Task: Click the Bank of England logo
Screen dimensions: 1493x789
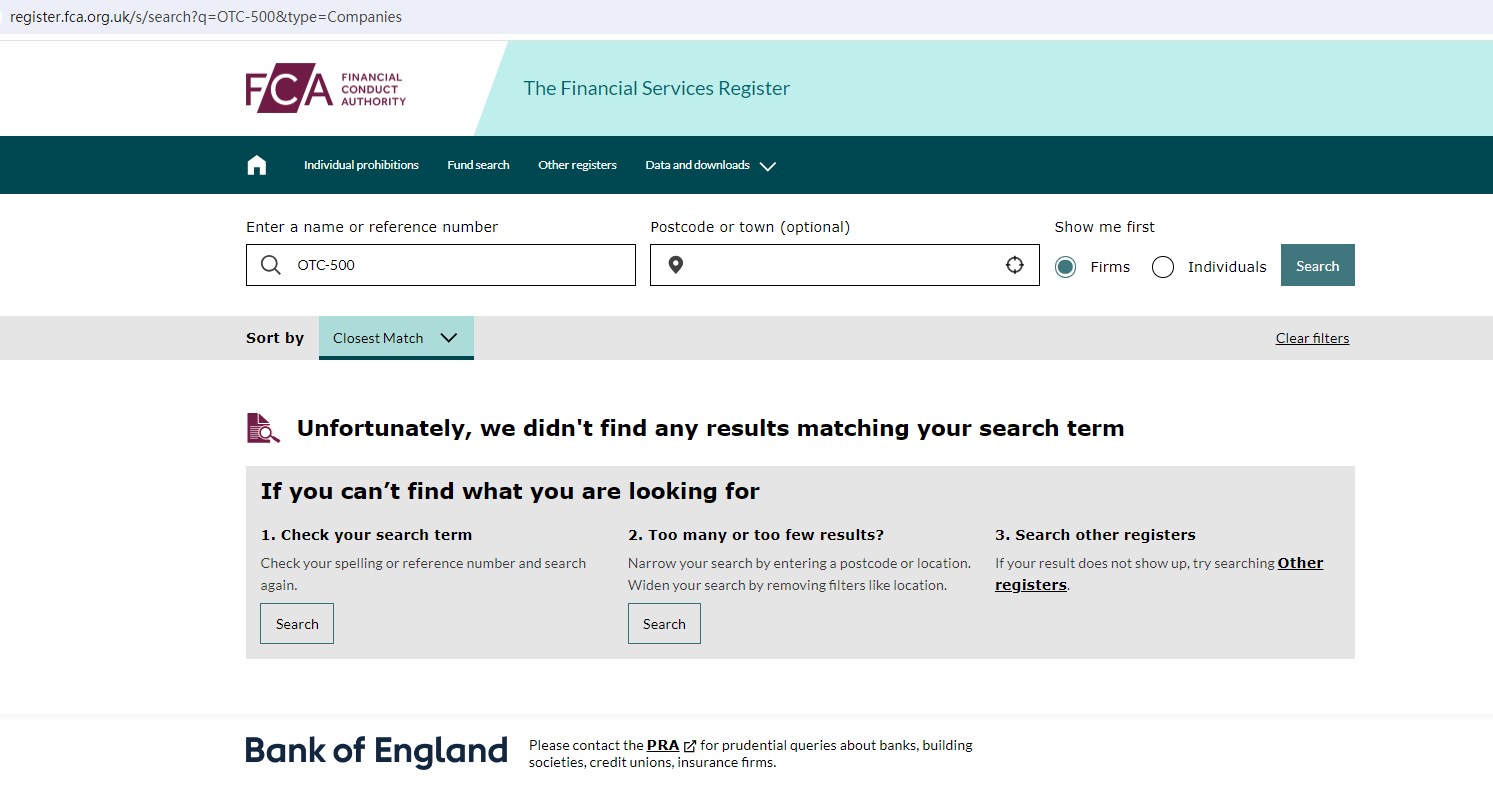Action: point(376,752)
